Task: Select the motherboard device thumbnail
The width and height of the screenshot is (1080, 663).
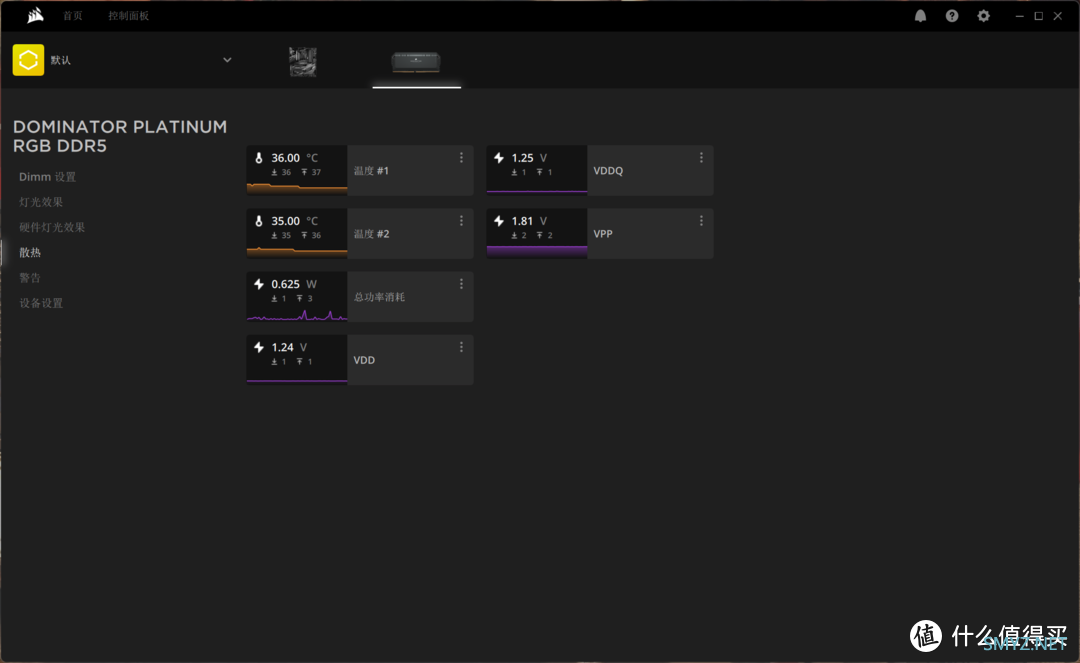Action: (303, 62)
